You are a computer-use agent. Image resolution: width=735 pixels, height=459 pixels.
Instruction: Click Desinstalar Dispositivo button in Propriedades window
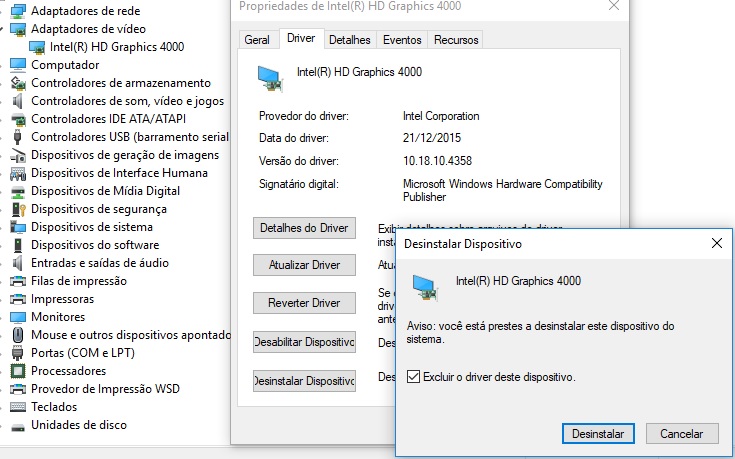click(304, 381)
